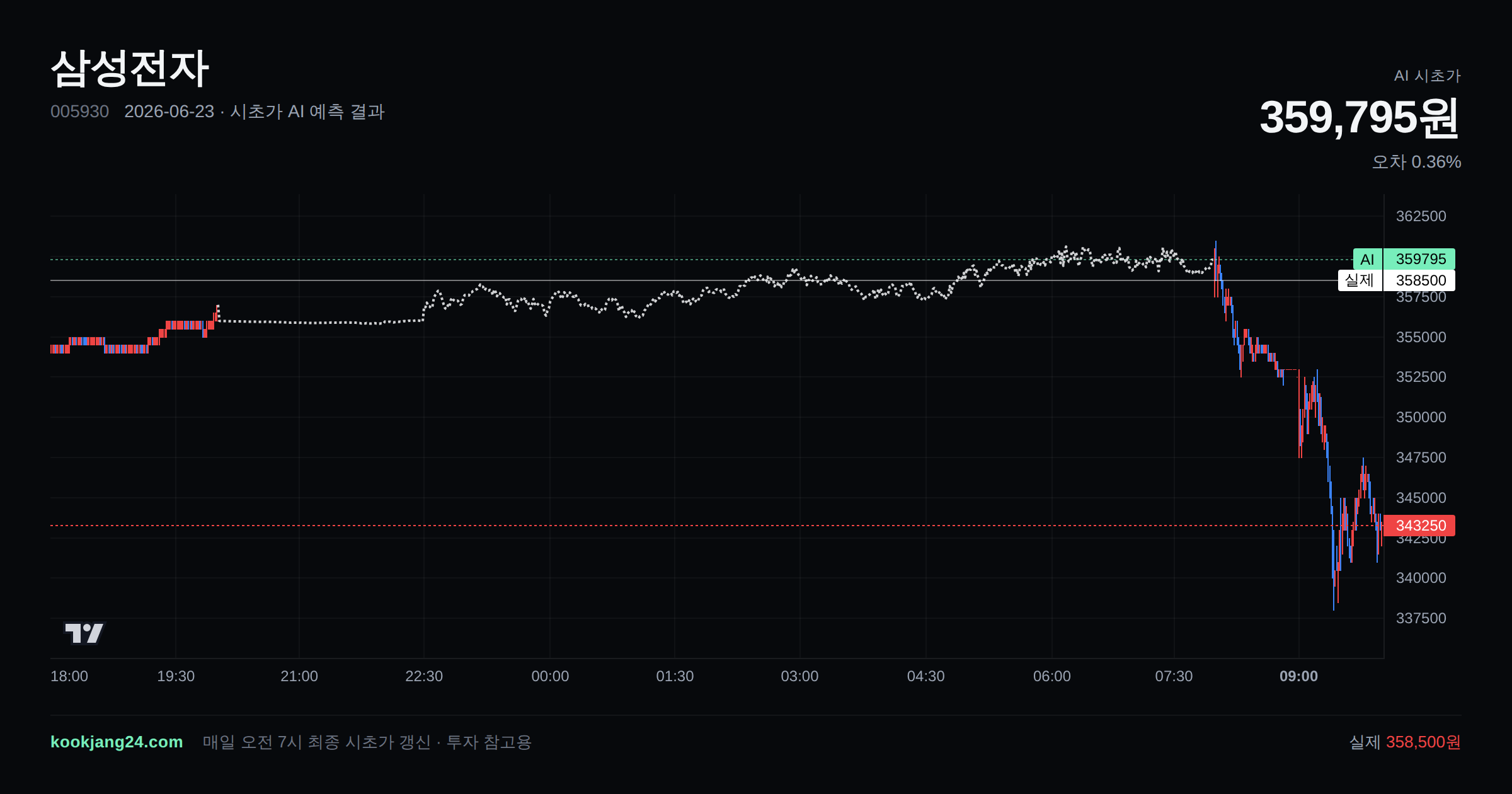The height and width of the screenshot is (794, 1512).
Task: Click the 347500 price axis label
Action: pos(1421,457)
